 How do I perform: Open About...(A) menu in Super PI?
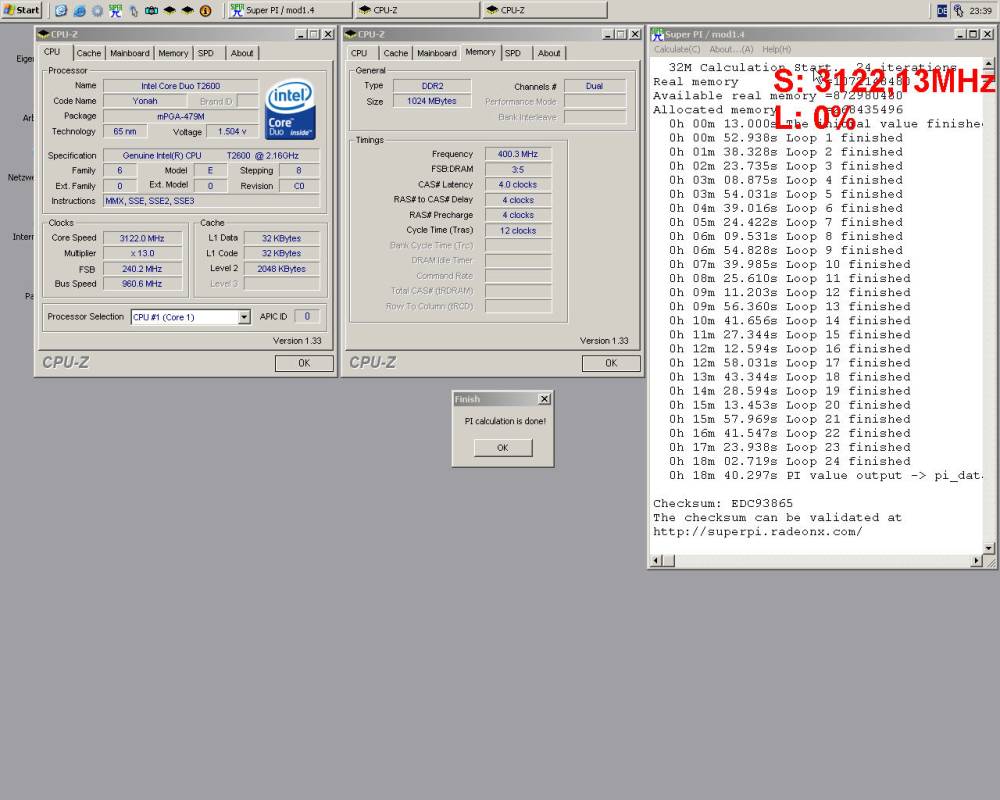pyautogui.click(x=731, y=49)
